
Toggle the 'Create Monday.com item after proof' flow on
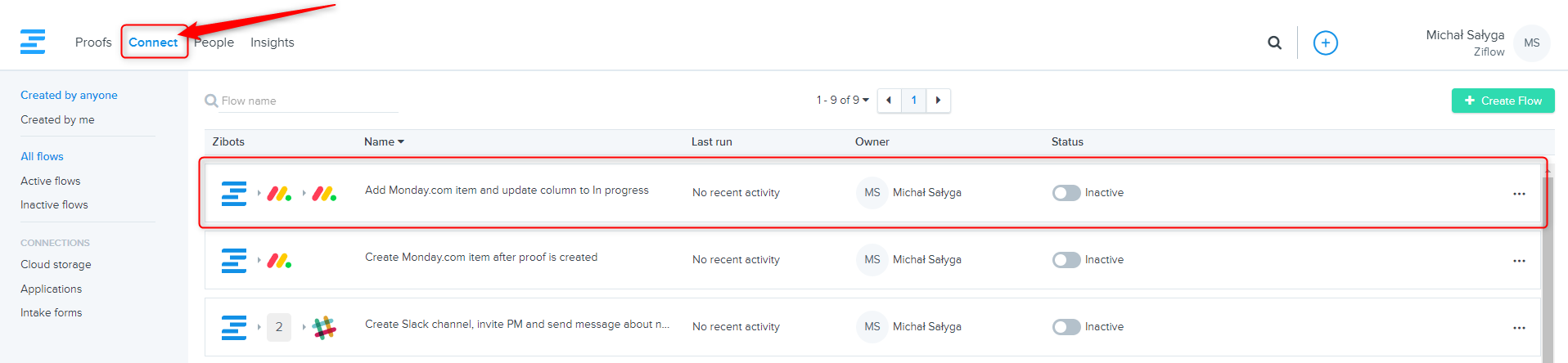coord(1066,260)
